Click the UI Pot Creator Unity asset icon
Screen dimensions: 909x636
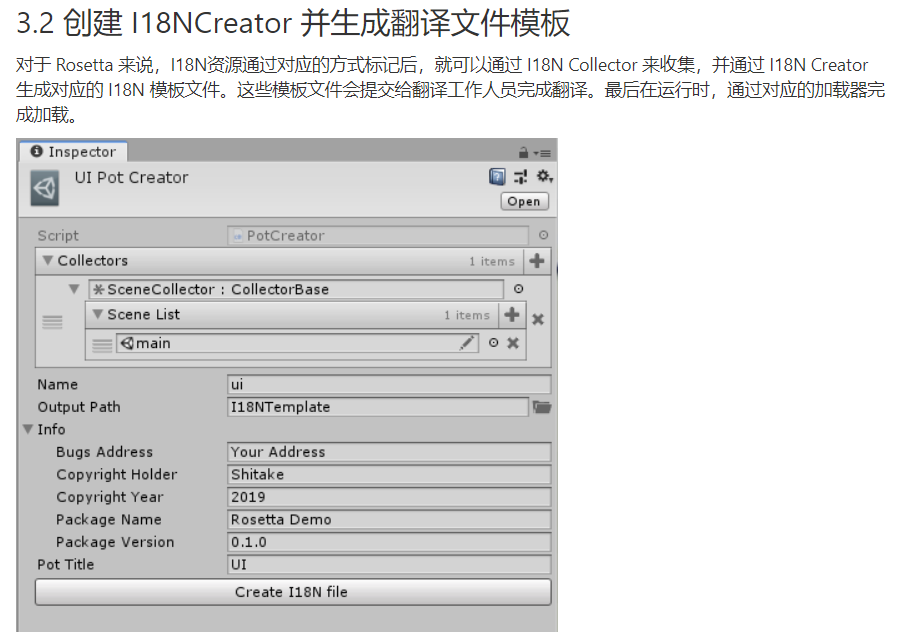click(45, 188)
